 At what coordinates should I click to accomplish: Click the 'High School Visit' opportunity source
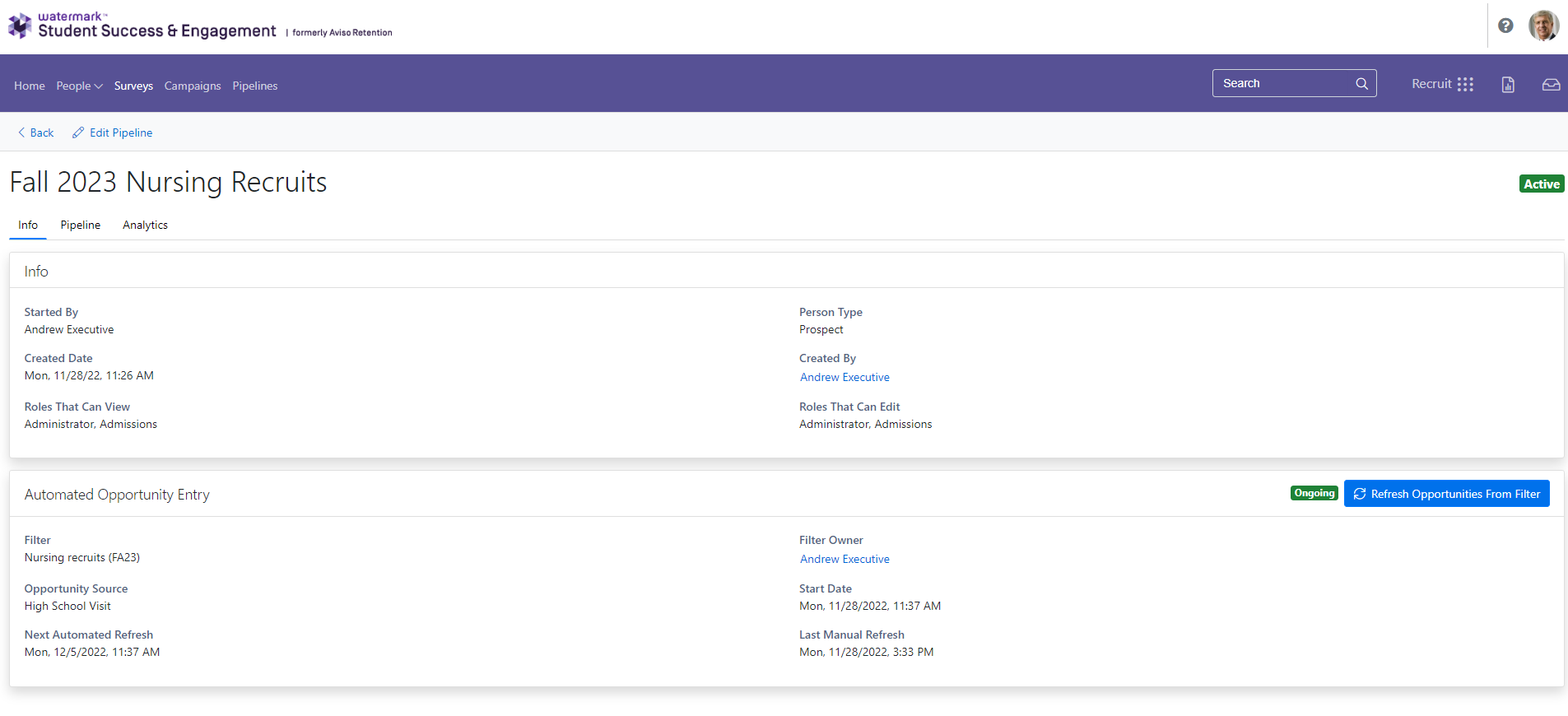pyautogui.click(x=67, y=606)
